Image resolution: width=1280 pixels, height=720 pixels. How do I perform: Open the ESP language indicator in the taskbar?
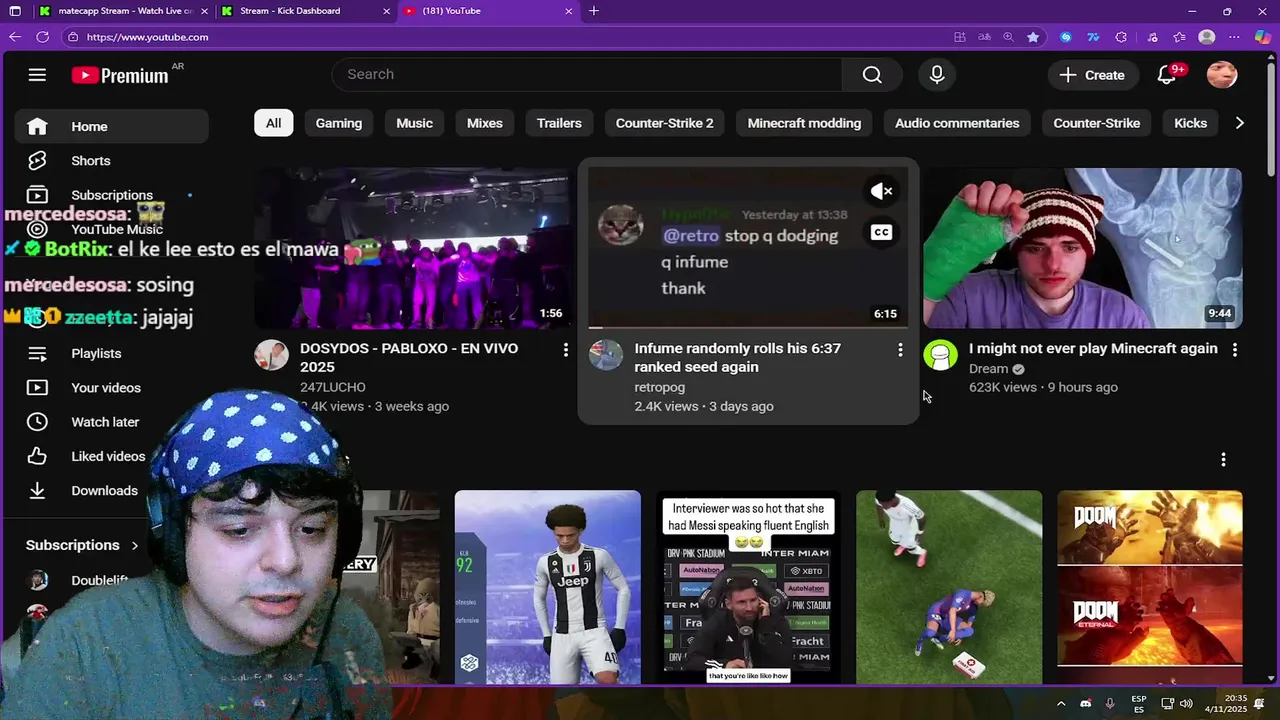click(x=1139, y=704)
